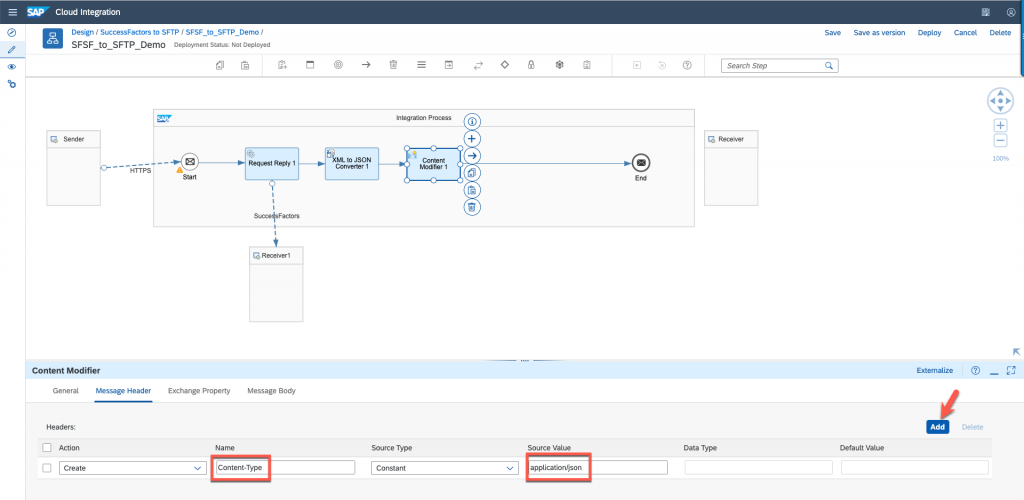The height and width of the screenshot is (500, 1024).
Task: Open the Participants palette icon
Action: (282, 65)
